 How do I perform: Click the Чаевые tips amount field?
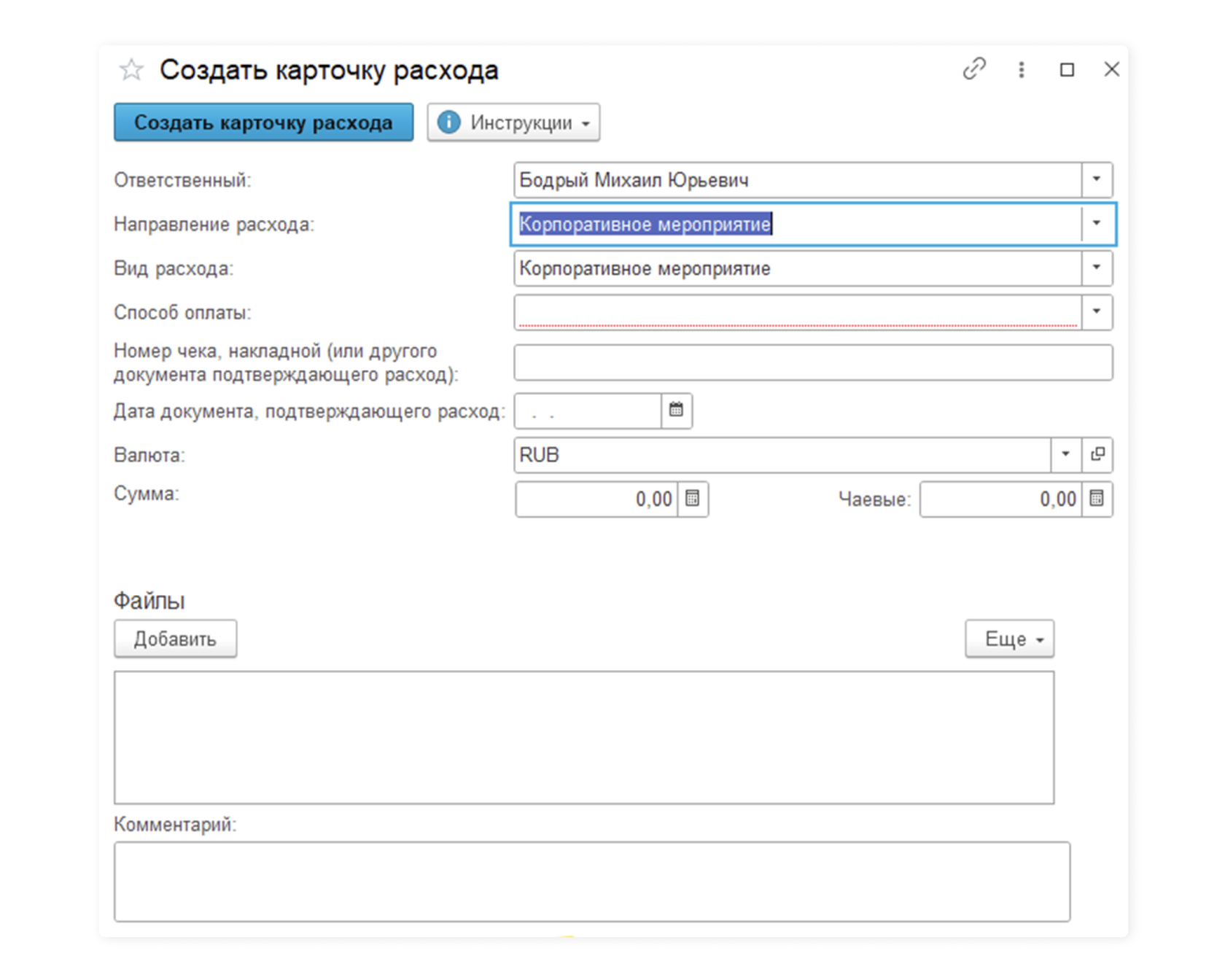pyautogui.click(x=1001, y=499)
